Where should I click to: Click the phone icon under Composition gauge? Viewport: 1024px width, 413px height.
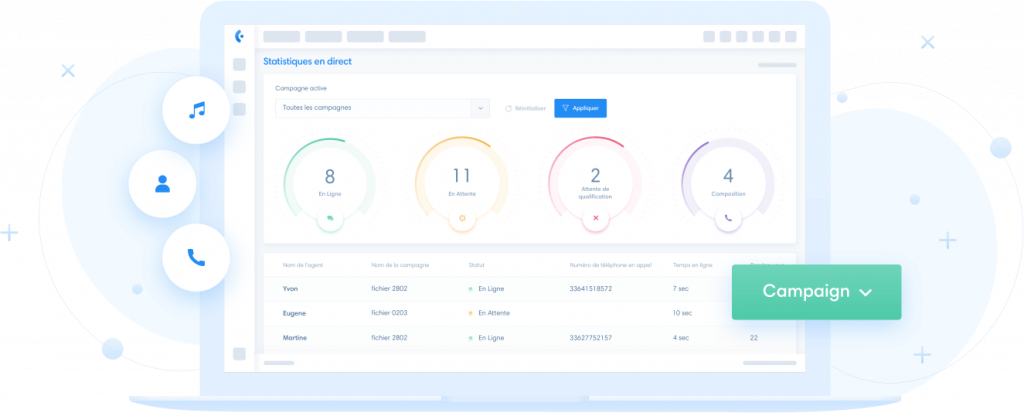[x=728, y=217]
